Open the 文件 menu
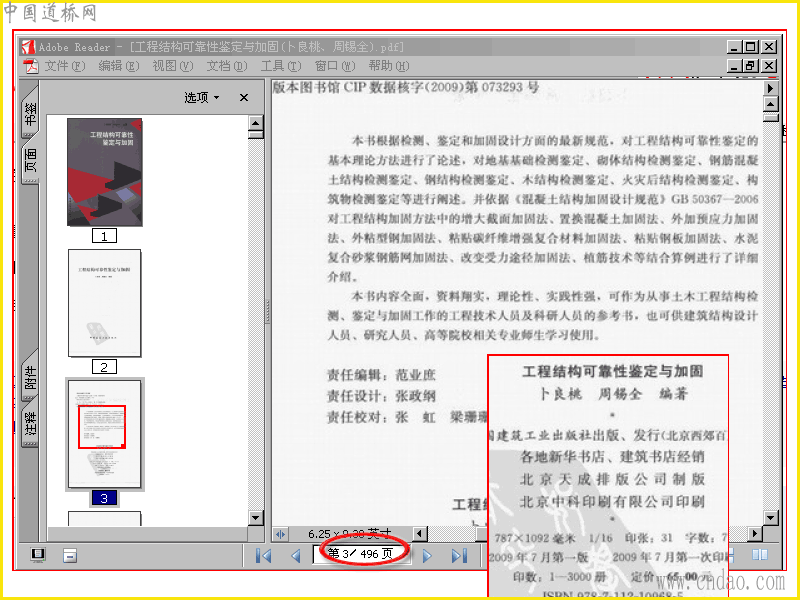Viewport: 800px width, 600px height. pos(64,66)
